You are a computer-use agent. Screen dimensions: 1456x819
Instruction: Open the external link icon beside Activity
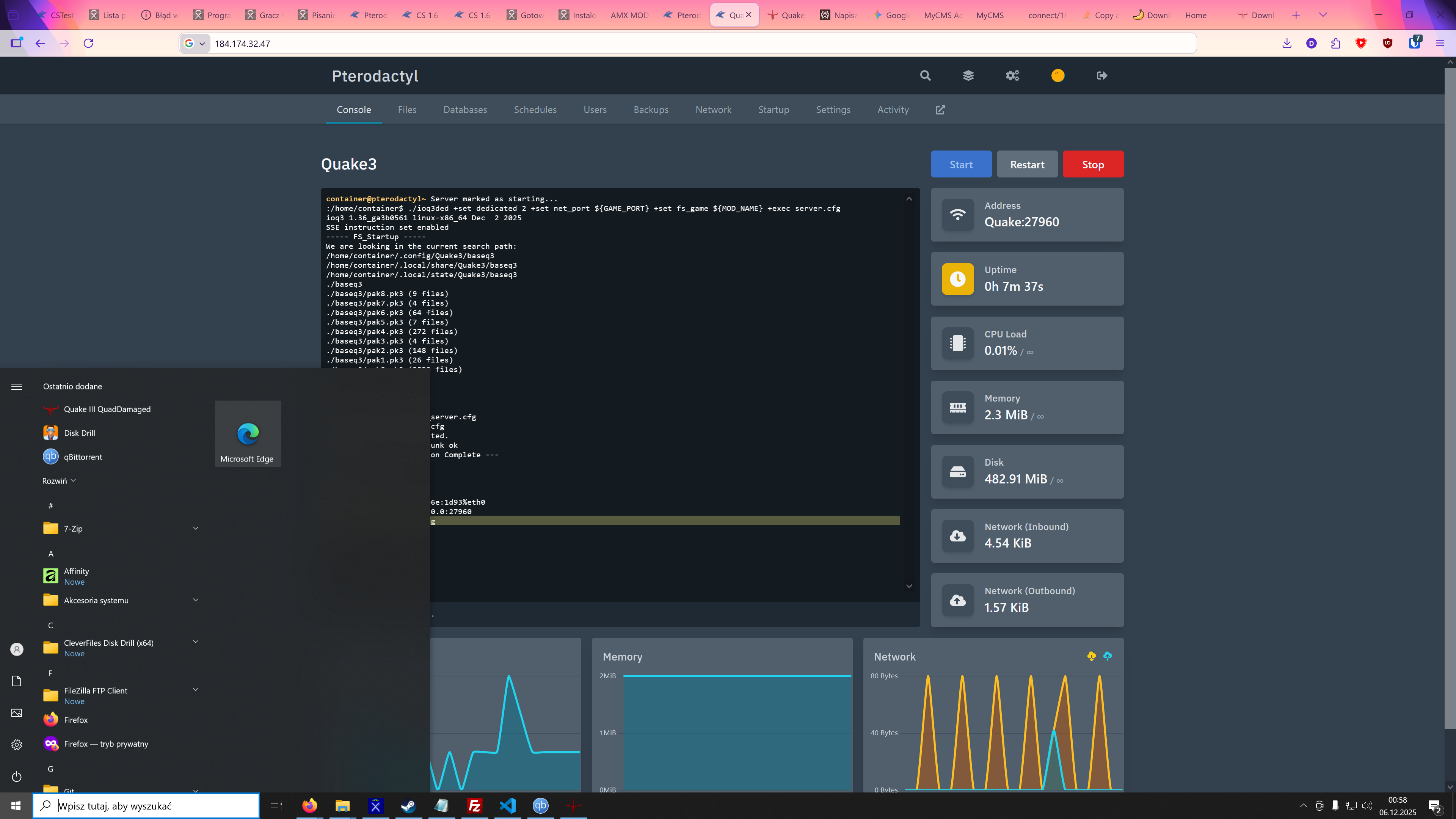[940, 110]
